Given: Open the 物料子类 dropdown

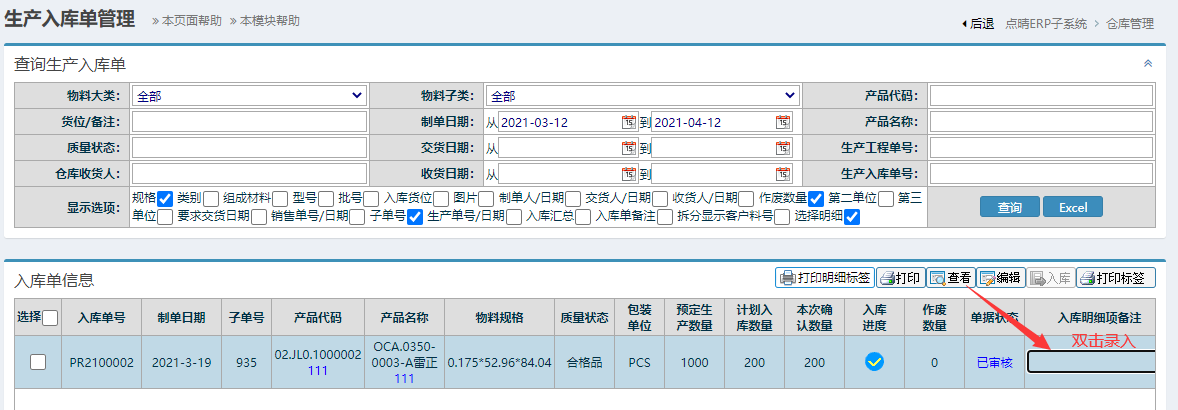Looking at the screenshot, I should point(642,96).
